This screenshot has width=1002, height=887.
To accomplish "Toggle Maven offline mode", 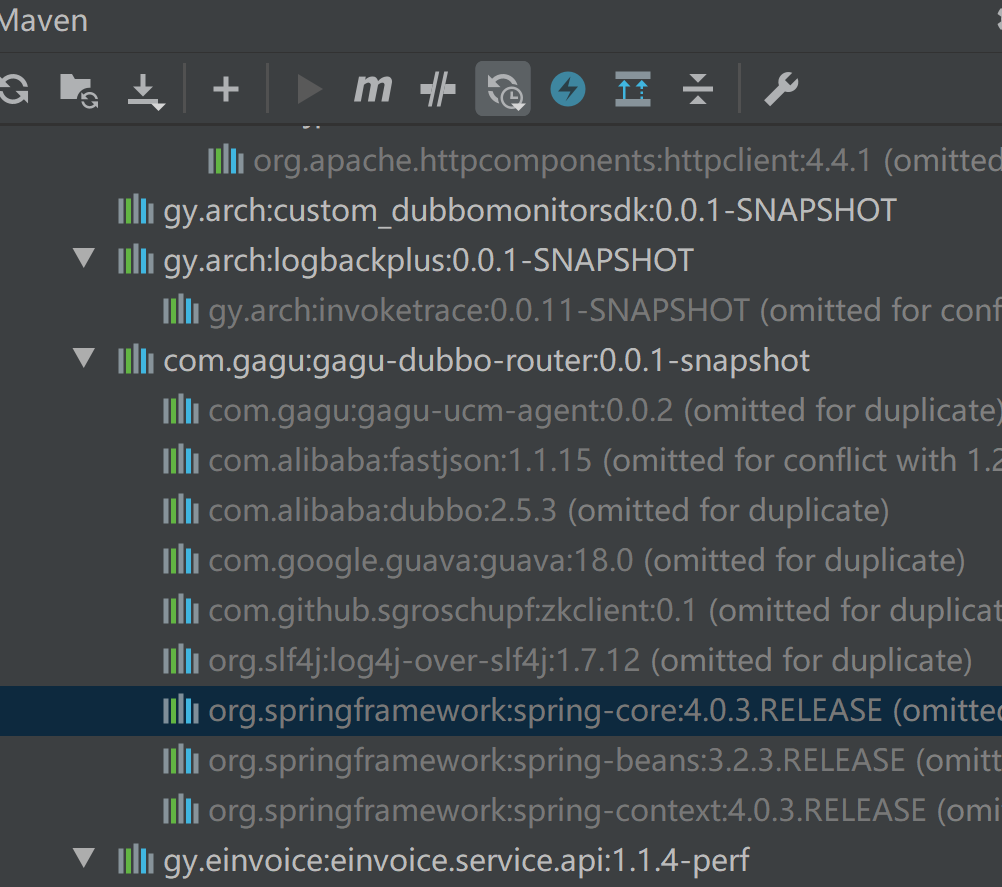I will coord(568,88).
